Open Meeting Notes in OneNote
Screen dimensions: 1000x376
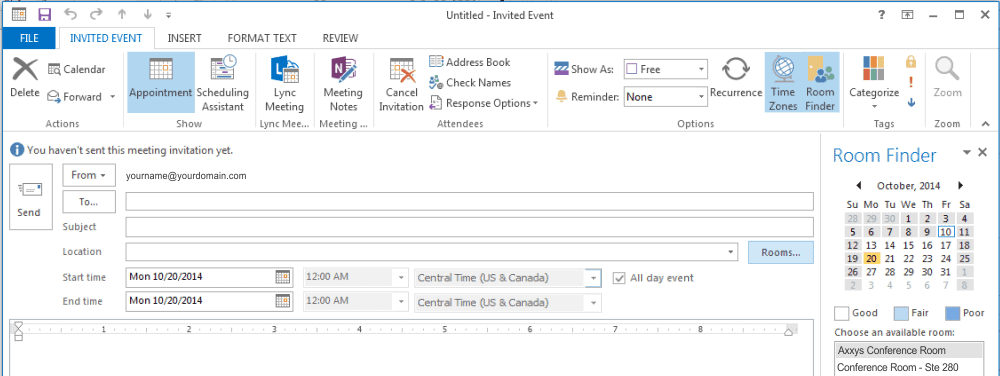(343, 82)
